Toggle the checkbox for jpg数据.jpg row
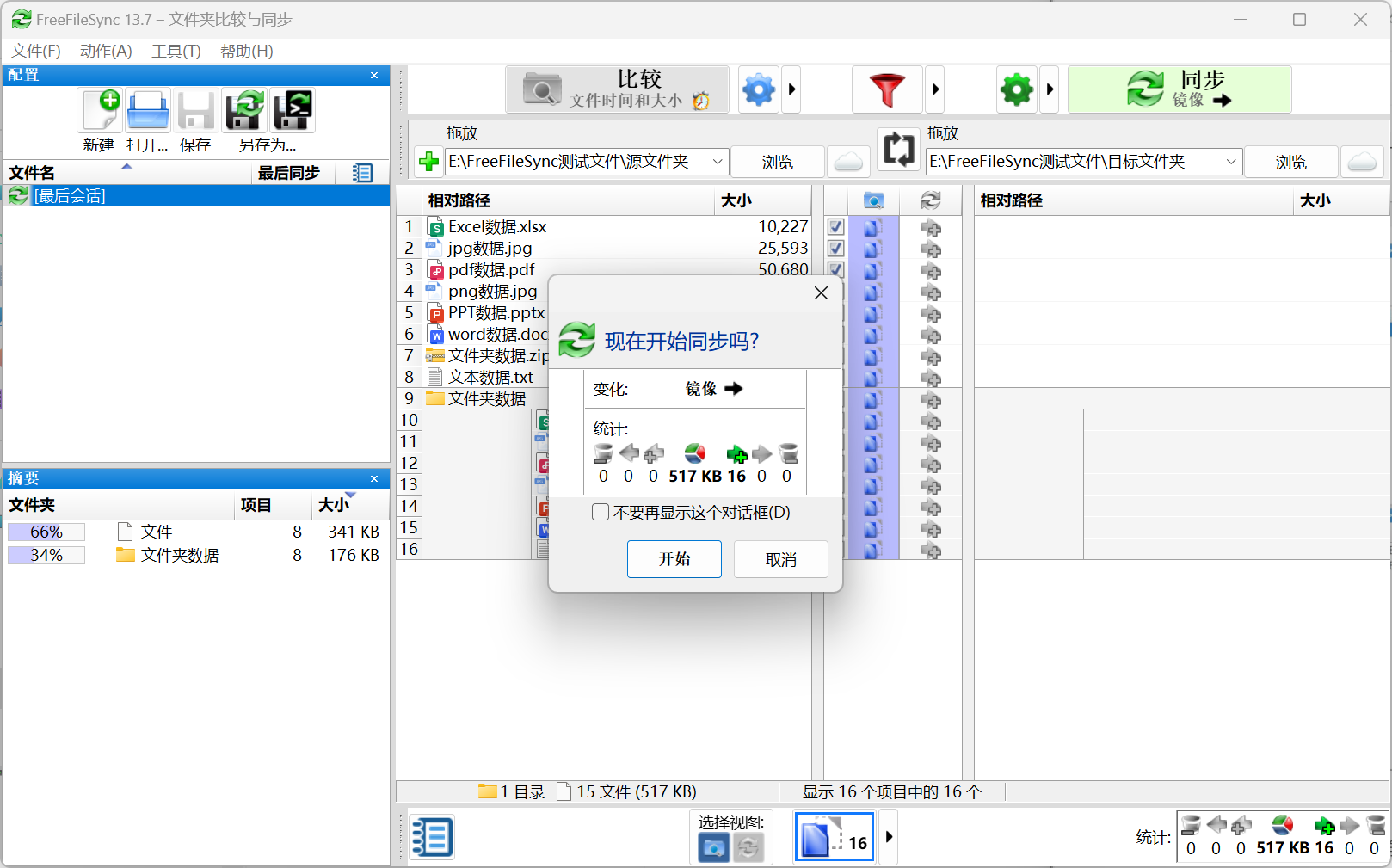This screenshot has height=868, width=1392. click(835, 249)
